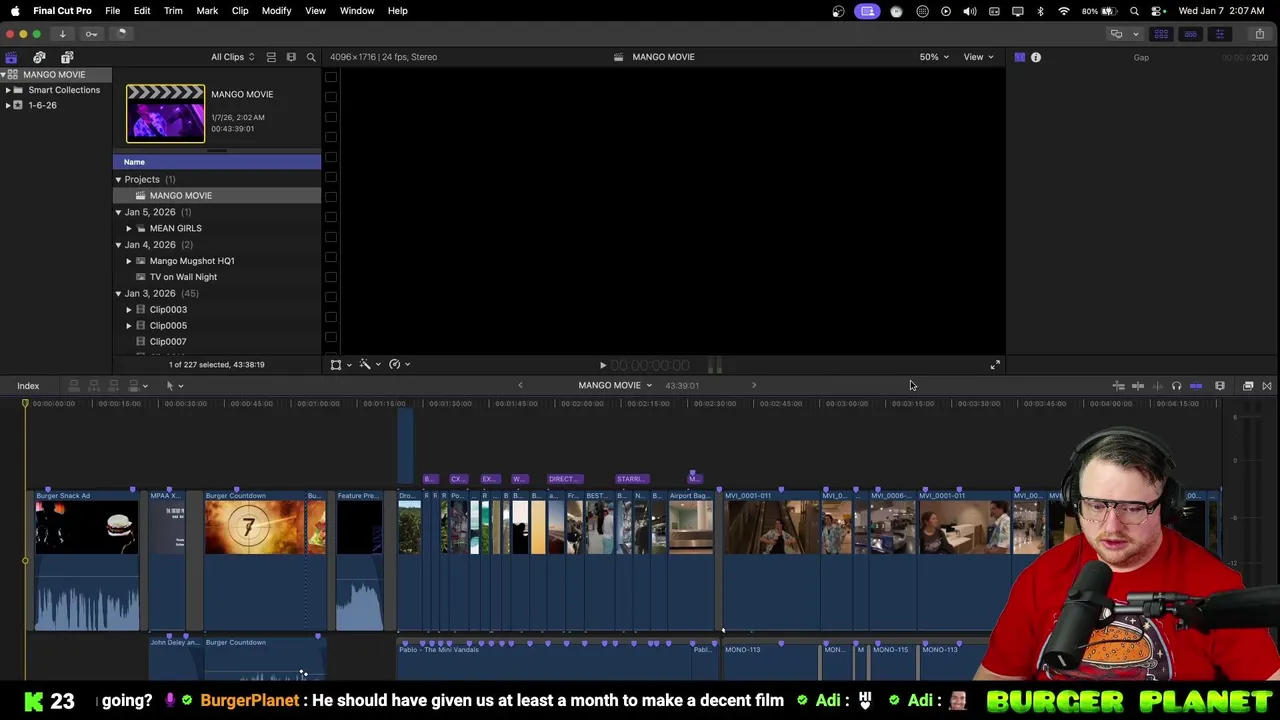
Task: Click the MANGO MOVIE project thumbnail
Action: coord(165,113)
